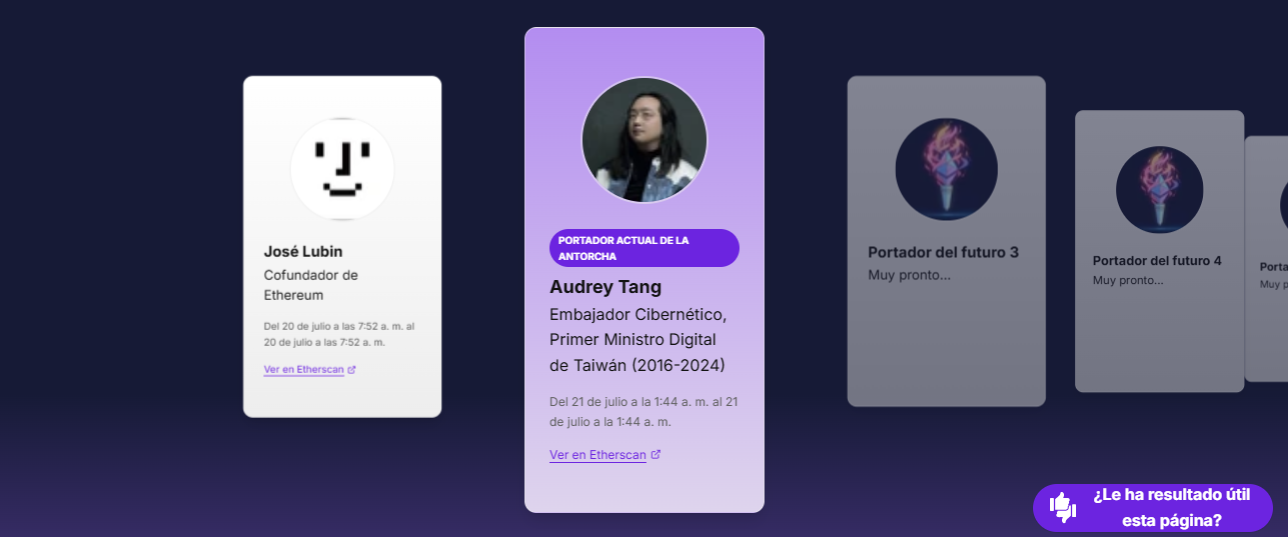Click the date range text on Audrey Tang's card
The width and height of the screenshot is (1288, 537).
coord(644,411)
